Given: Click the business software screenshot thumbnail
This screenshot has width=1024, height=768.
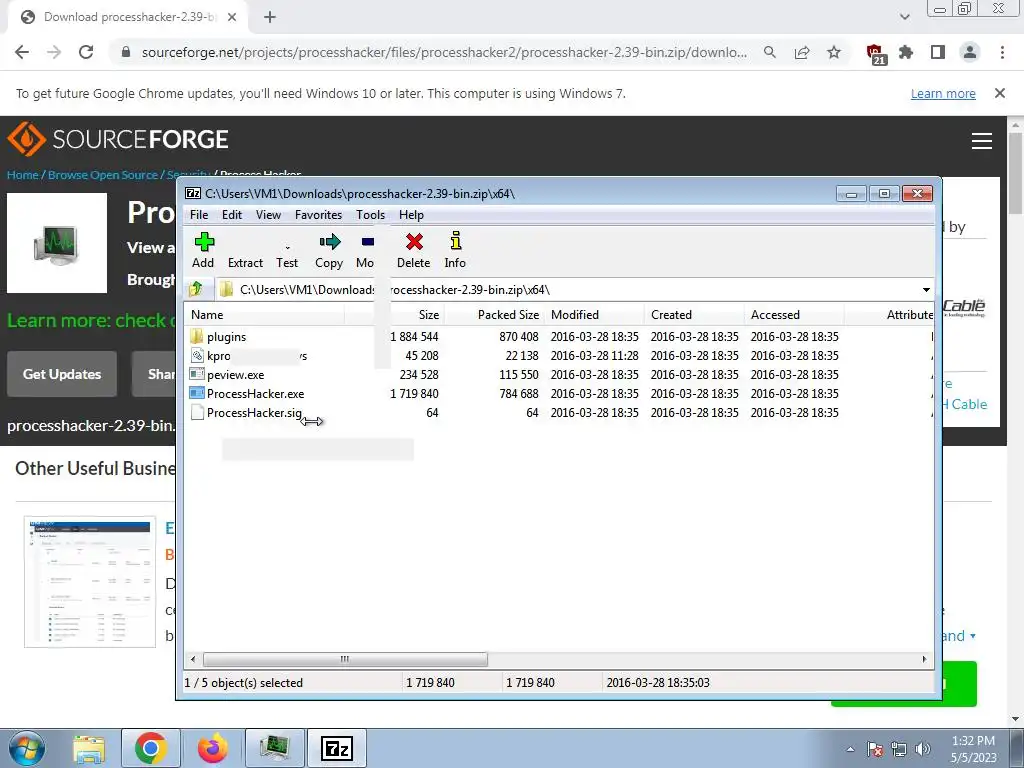Looking at the screenshot, I should click(x=90, y=582).
